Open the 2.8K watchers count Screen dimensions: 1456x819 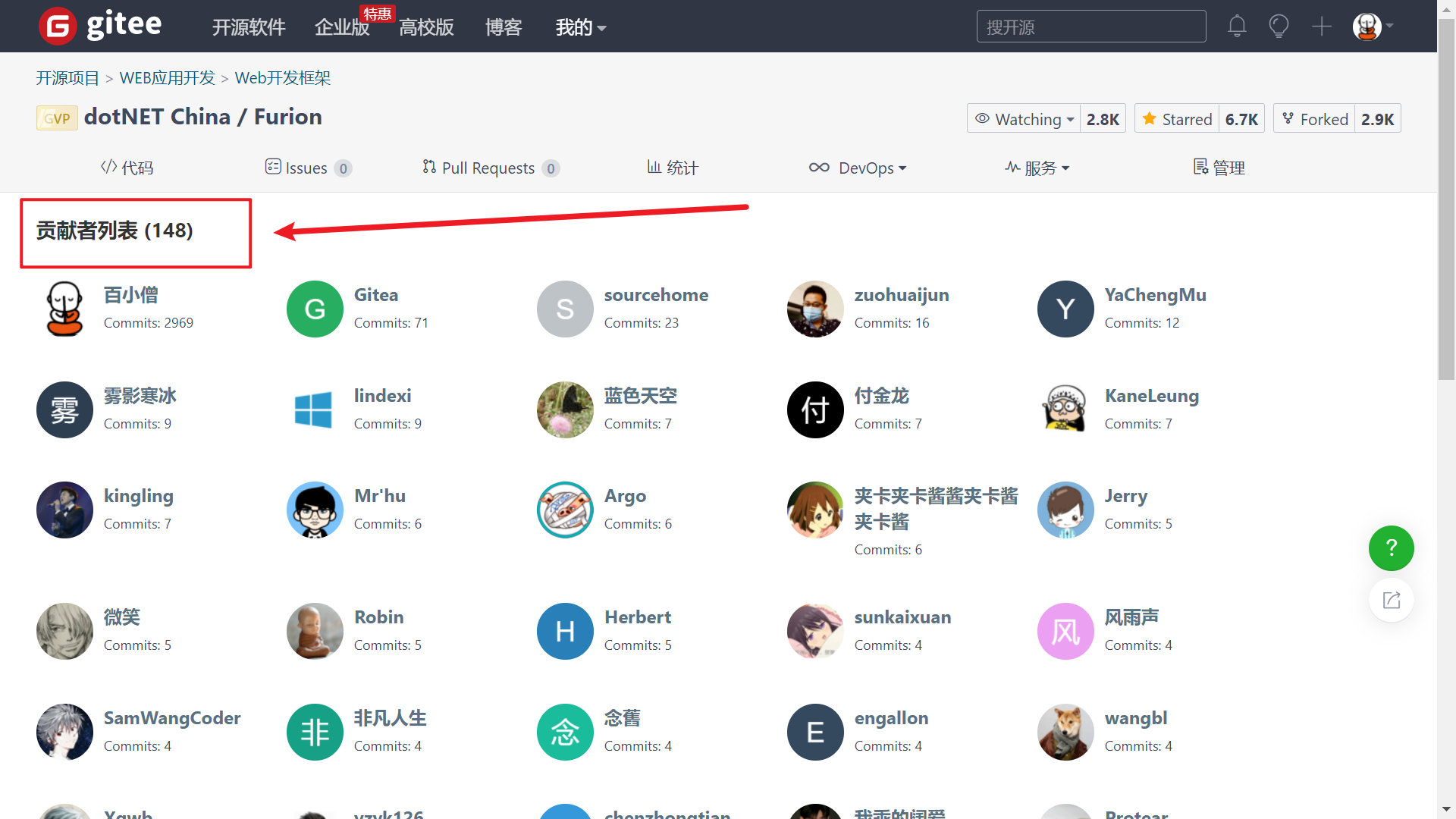pyautogui.click(x=1103, y=119)
